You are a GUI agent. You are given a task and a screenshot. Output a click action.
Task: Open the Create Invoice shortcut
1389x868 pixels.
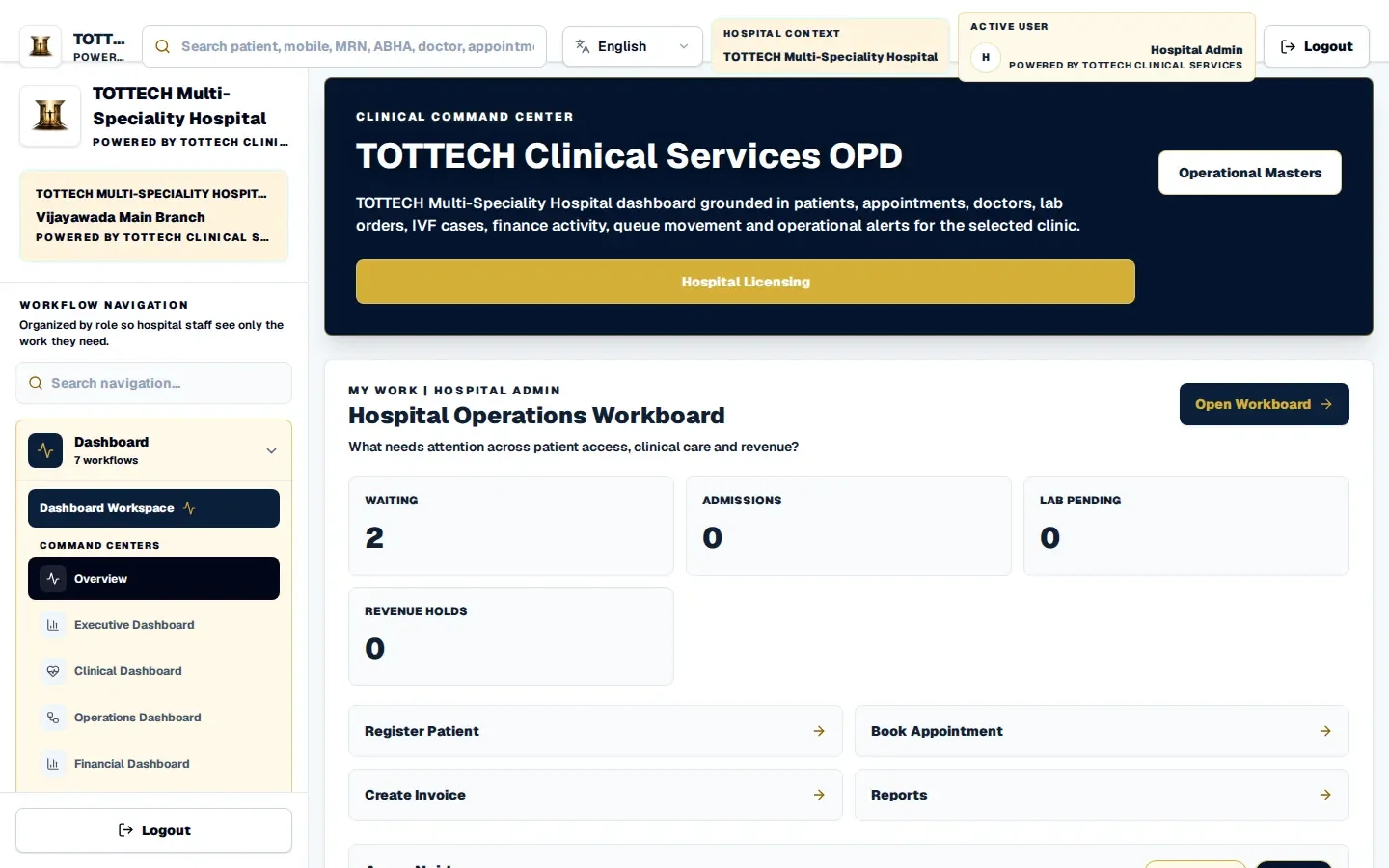pos(595,795)
